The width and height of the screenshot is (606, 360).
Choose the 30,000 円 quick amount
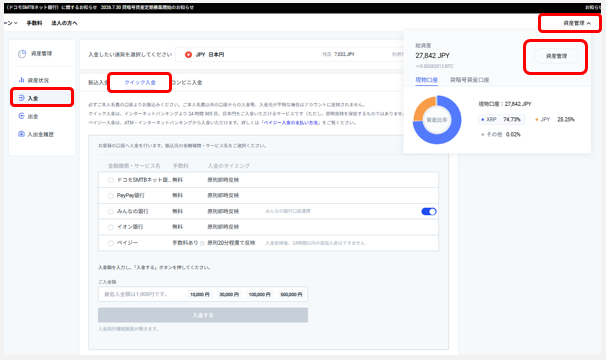(229, 295)
